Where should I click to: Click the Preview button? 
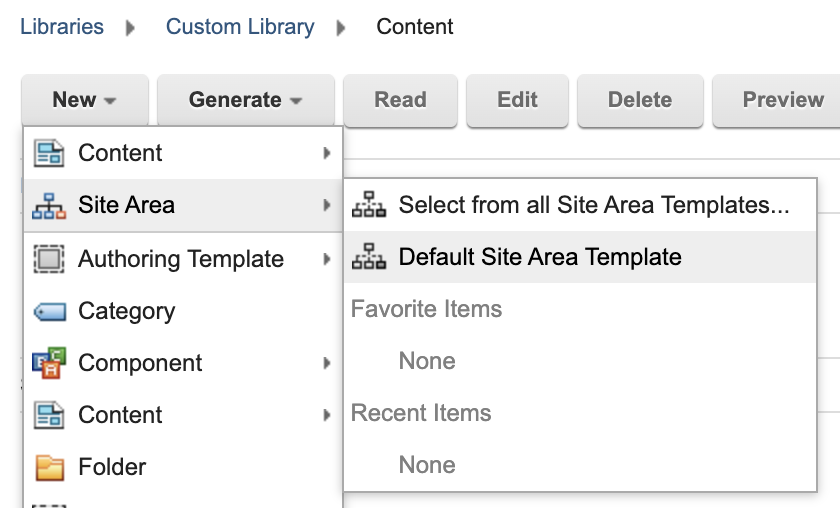(777, 100)
